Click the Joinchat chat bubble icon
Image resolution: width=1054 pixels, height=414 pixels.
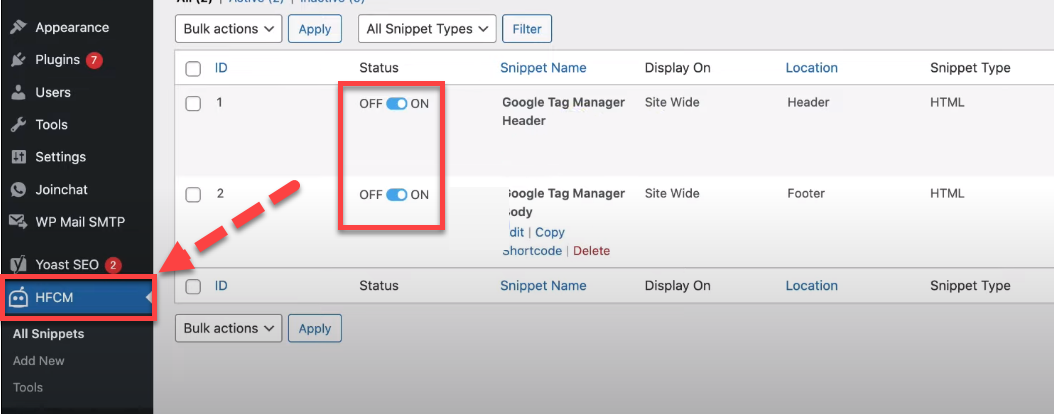pos(19,190)
